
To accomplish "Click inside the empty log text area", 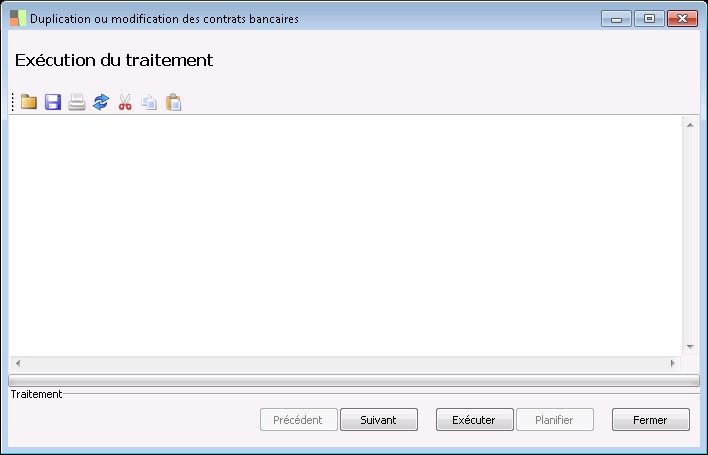I will coord(346,236).
